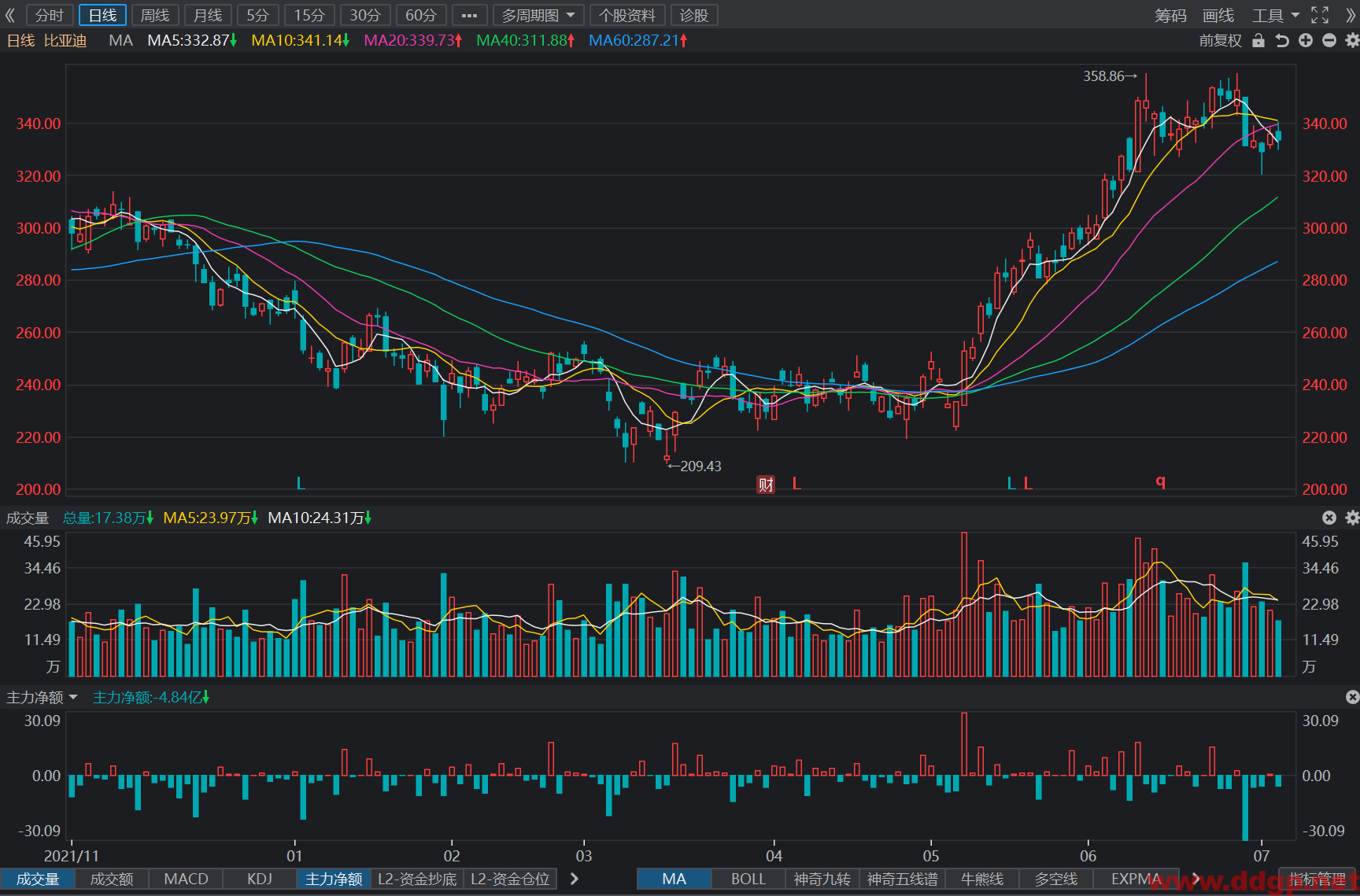The height and width of the screenshot is (896, 1360).
Task: Select EXPMA indicator tab
Action: 1136,879
